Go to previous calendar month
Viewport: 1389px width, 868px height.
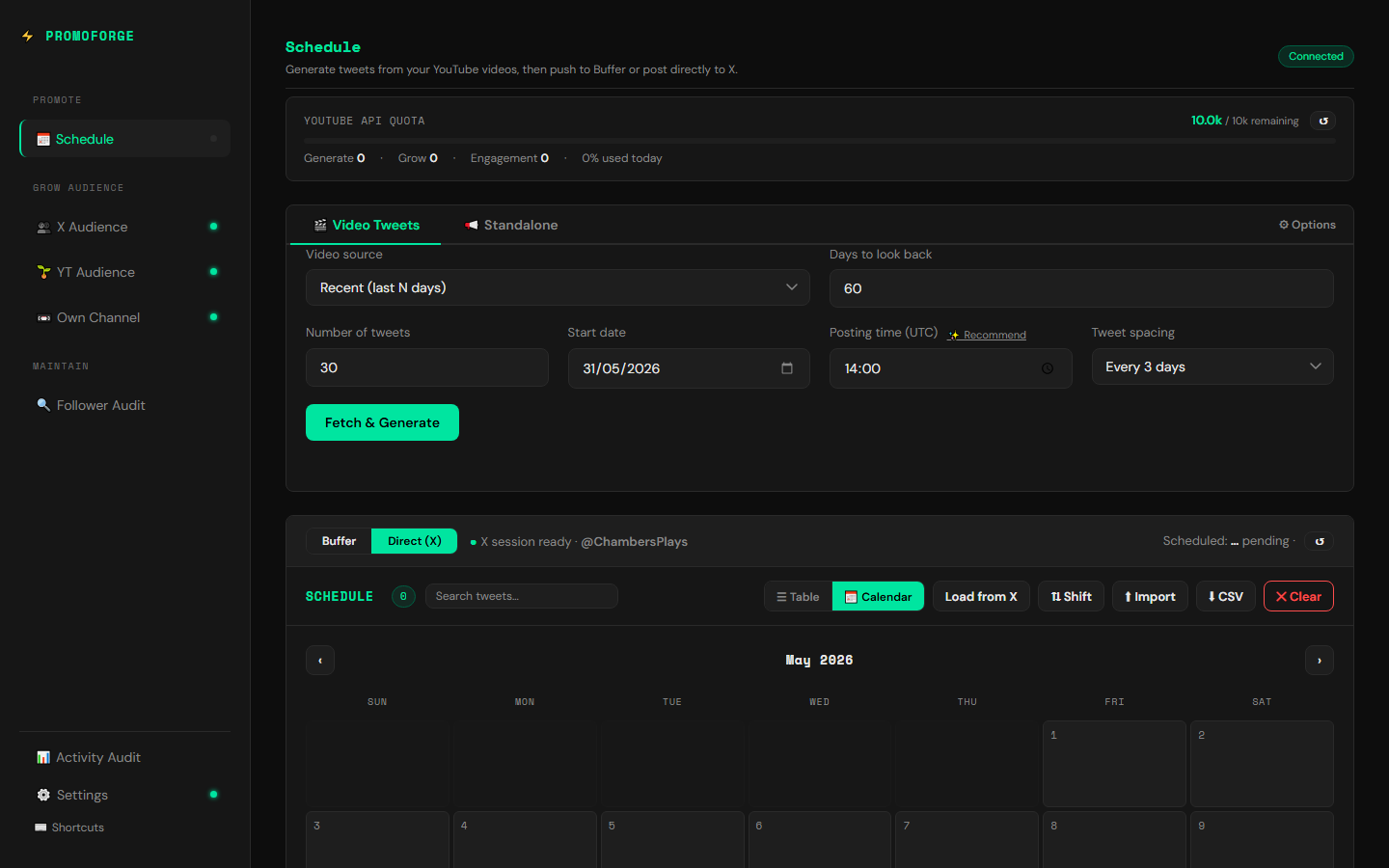pyautogui.click(x=320, y=661)
